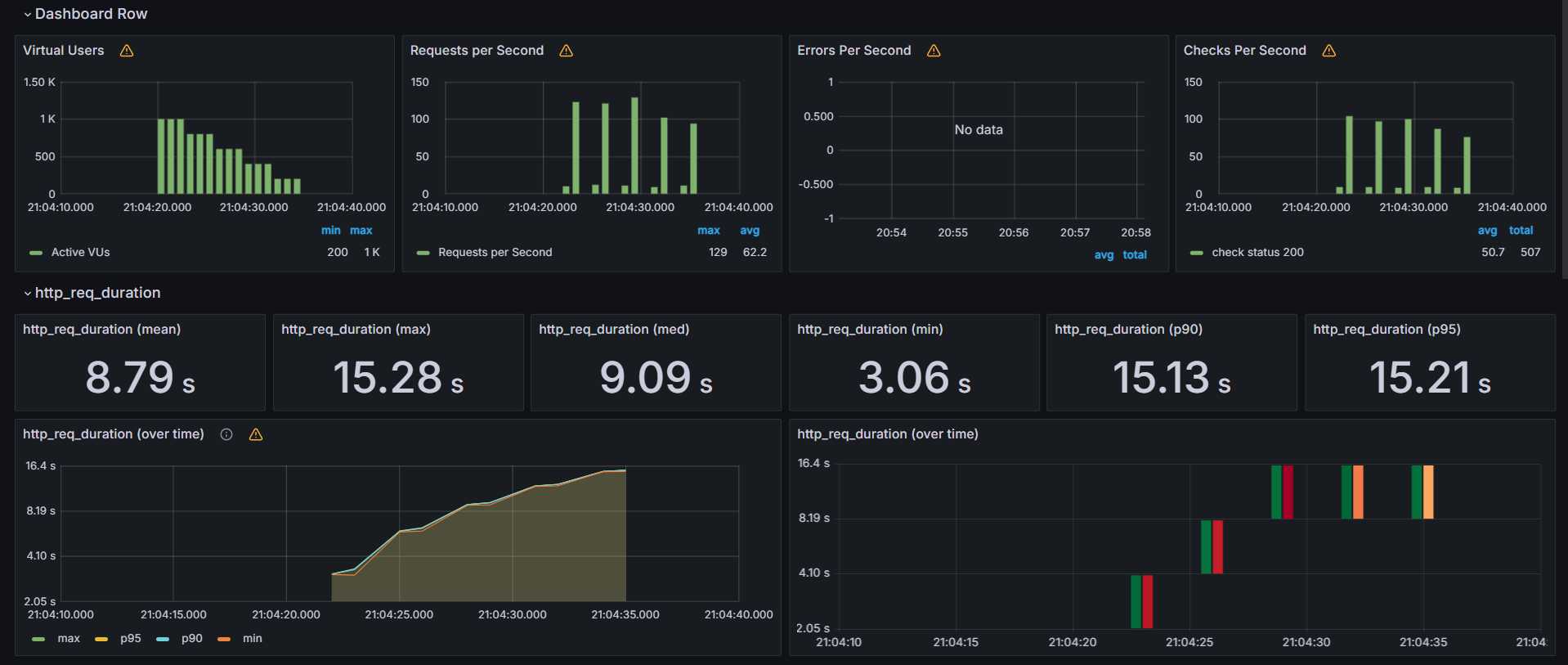Click the Checks Per Second warning icon
Viewport: 1568px width, 665px height.
(x=1329, y=51)
